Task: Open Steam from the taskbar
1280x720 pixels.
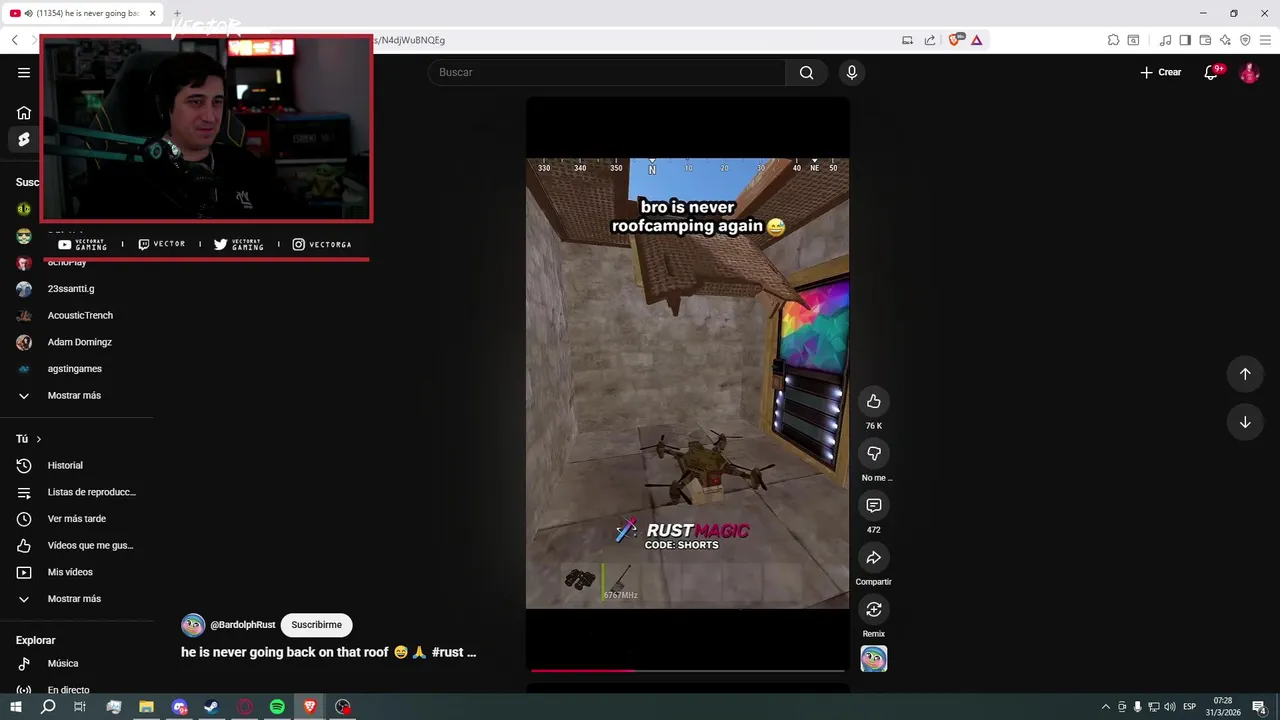Action: [x=211, y=707]
